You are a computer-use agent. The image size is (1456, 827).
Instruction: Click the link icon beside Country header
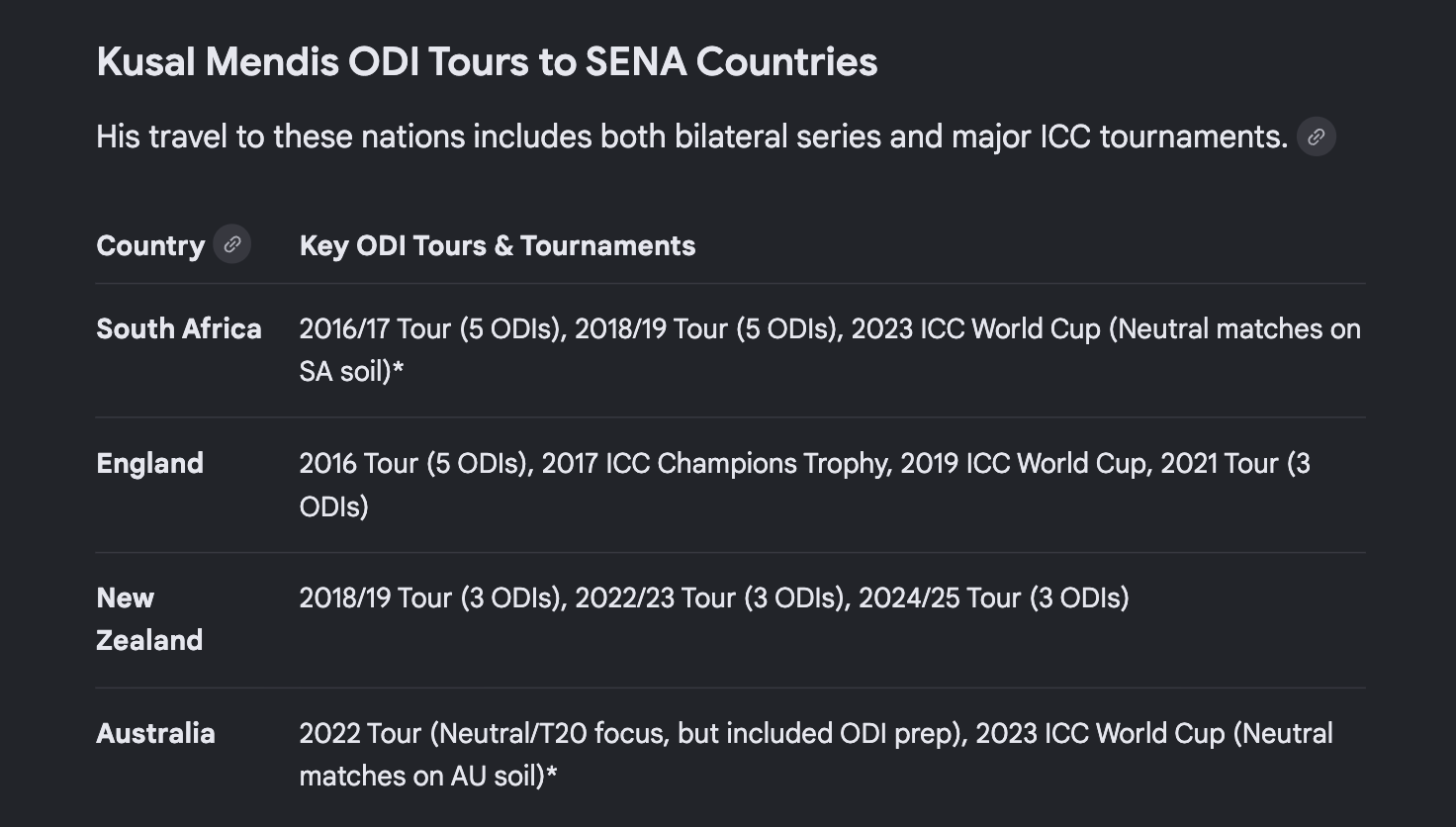click(232, 244)
